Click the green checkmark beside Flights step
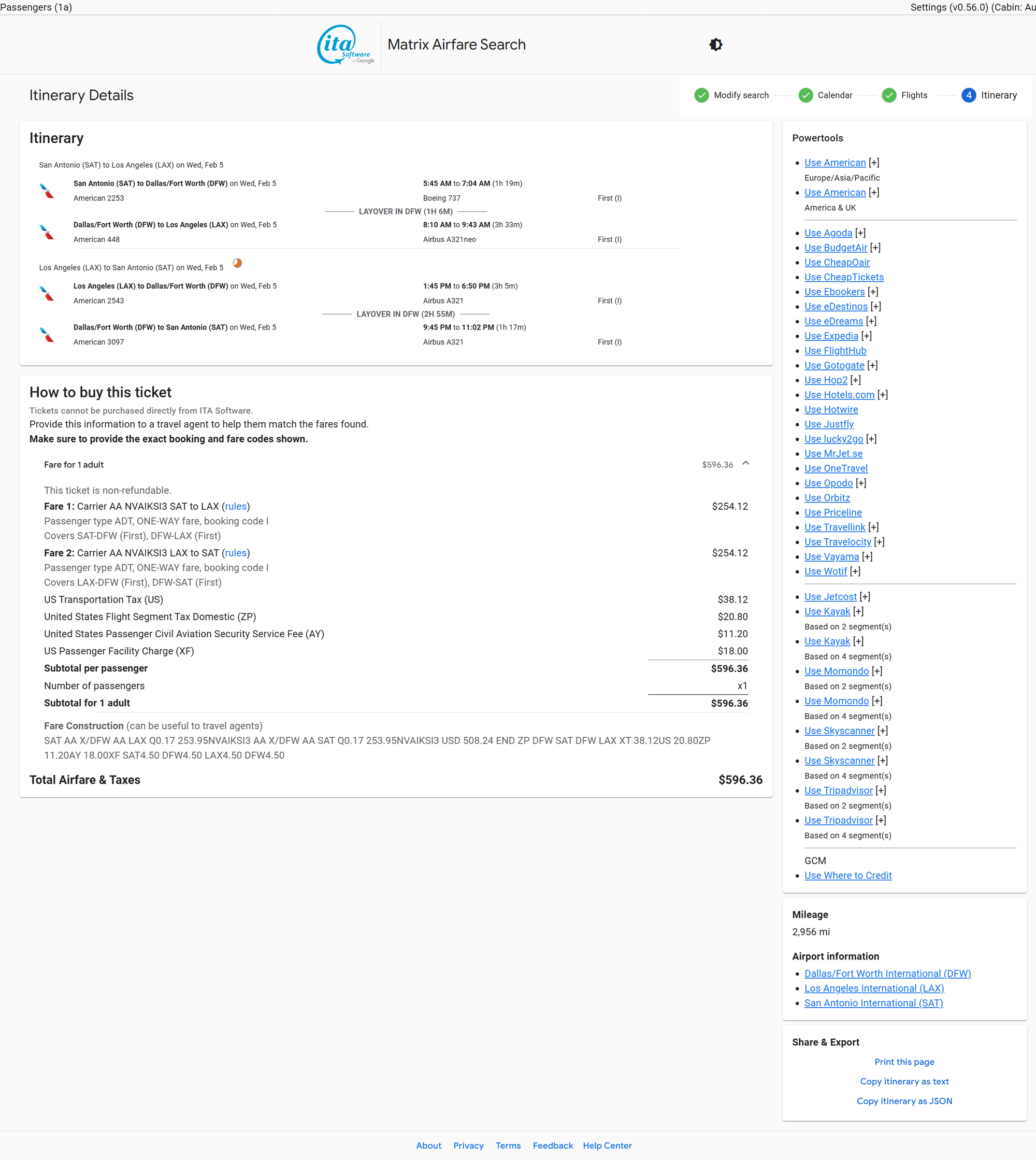This screenshot has height=1160, width=1036. click(x=888, y=95)
